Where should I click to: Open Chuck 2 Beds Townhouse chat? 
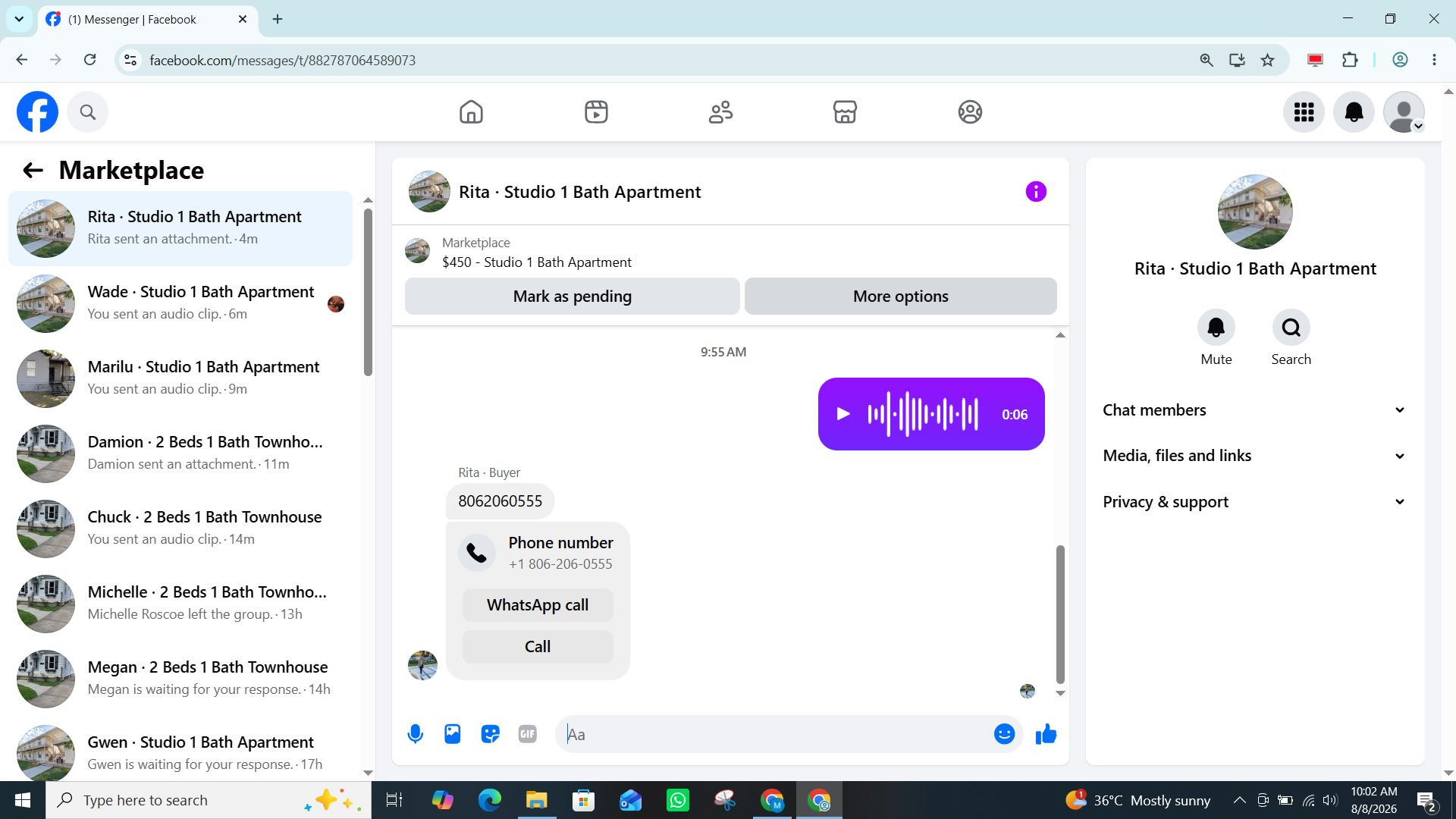point(180,529)
